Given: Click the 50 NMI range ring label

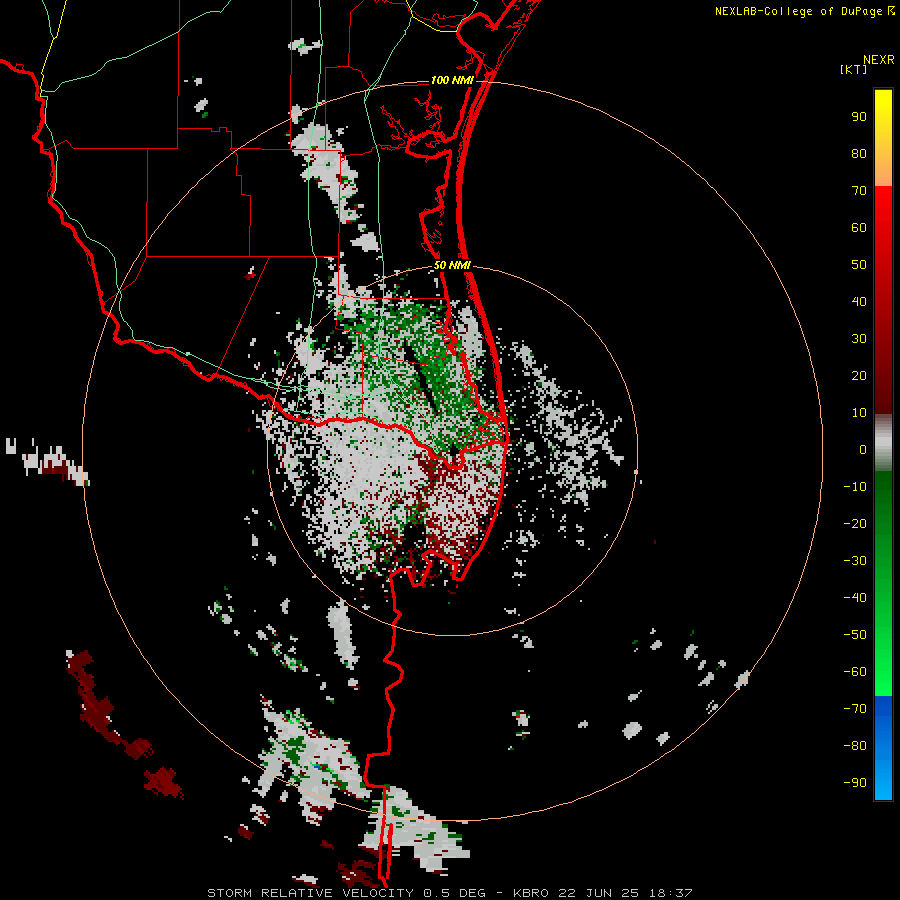Looking at the screenshot, I should tap(452, 265).
